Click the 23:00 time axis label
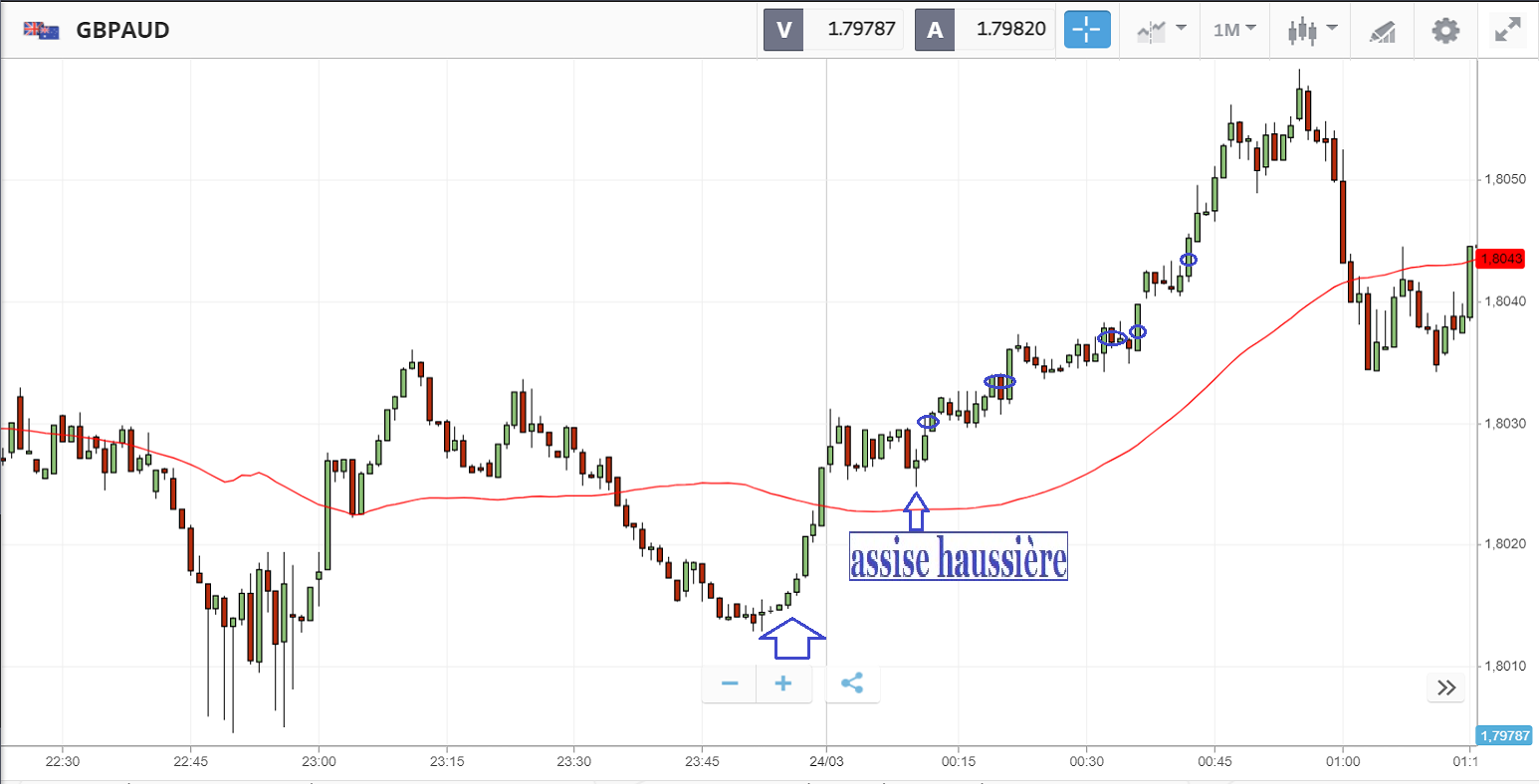Image resolution: width=1539 pixels, height=784 pixels. pos(319,762)
